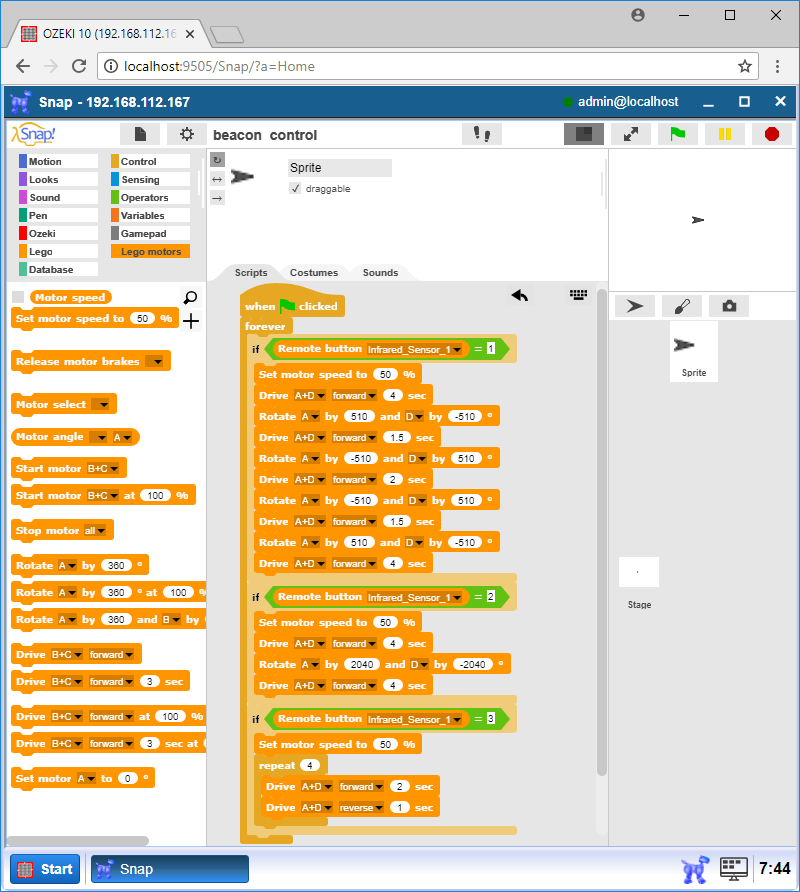
Task: Stop all scripts with the red stop button
Action: tap(772, 134)
